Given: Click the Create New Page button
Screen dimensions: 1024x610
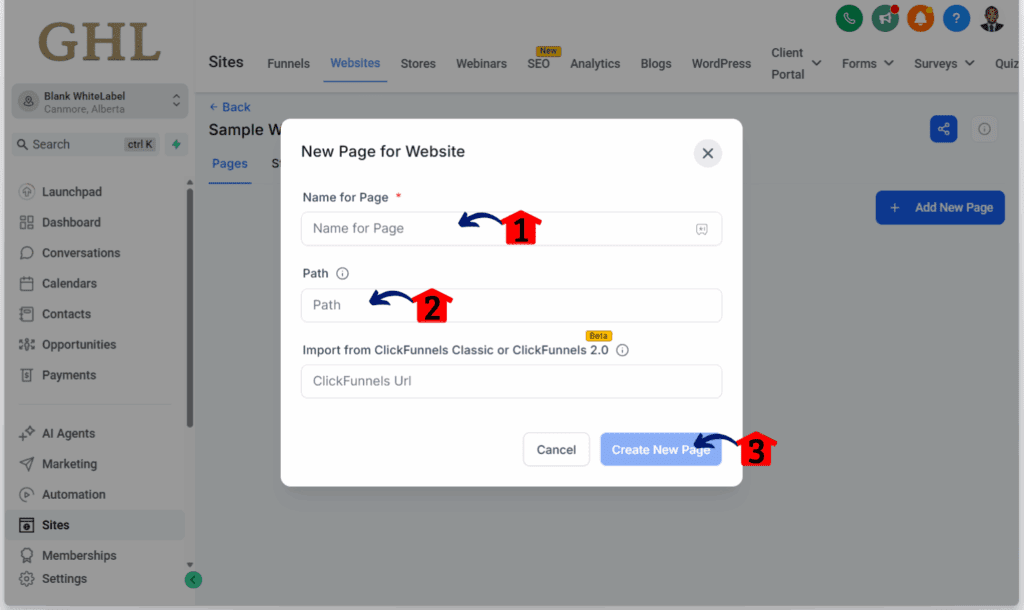Looking at the screenshot, I should (x=661, y=449).
